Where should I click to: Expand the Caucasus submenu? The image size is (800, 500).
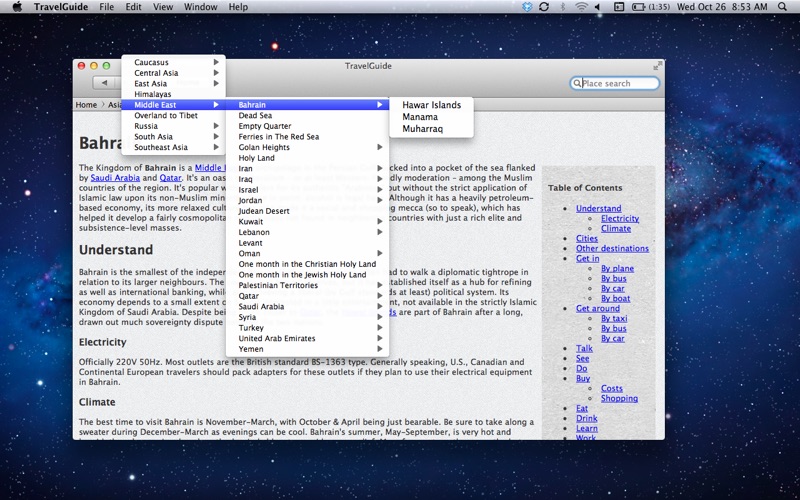pyautogui.click(x=173, y=62)
